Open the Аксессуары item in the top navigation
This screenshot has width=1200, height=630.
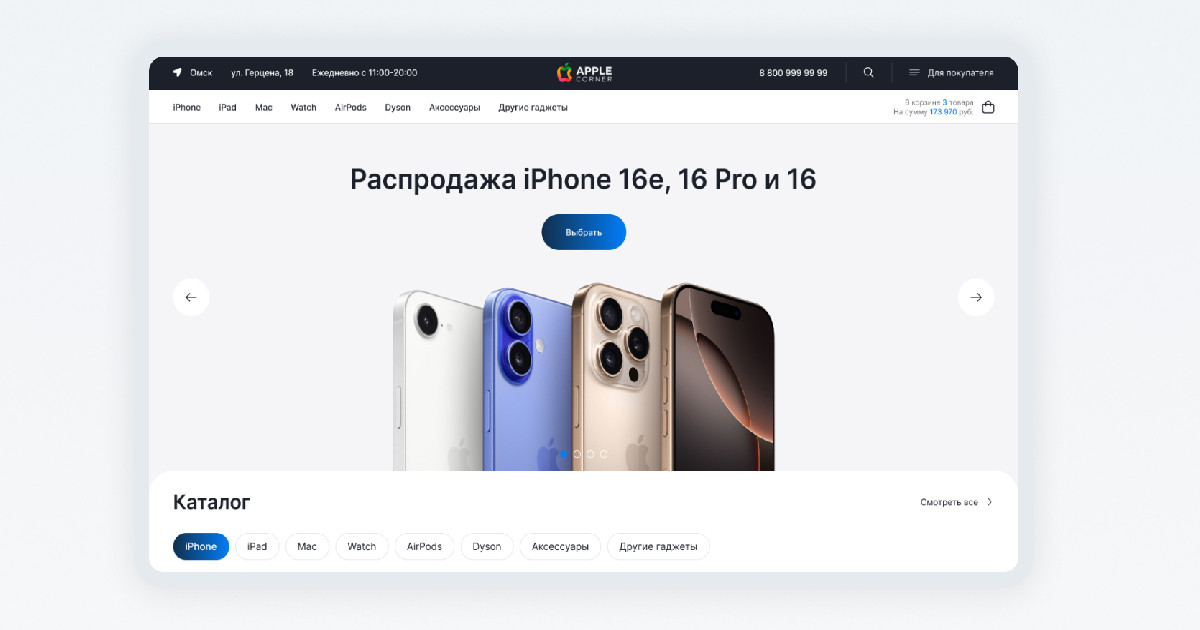[x=455, y=108]
